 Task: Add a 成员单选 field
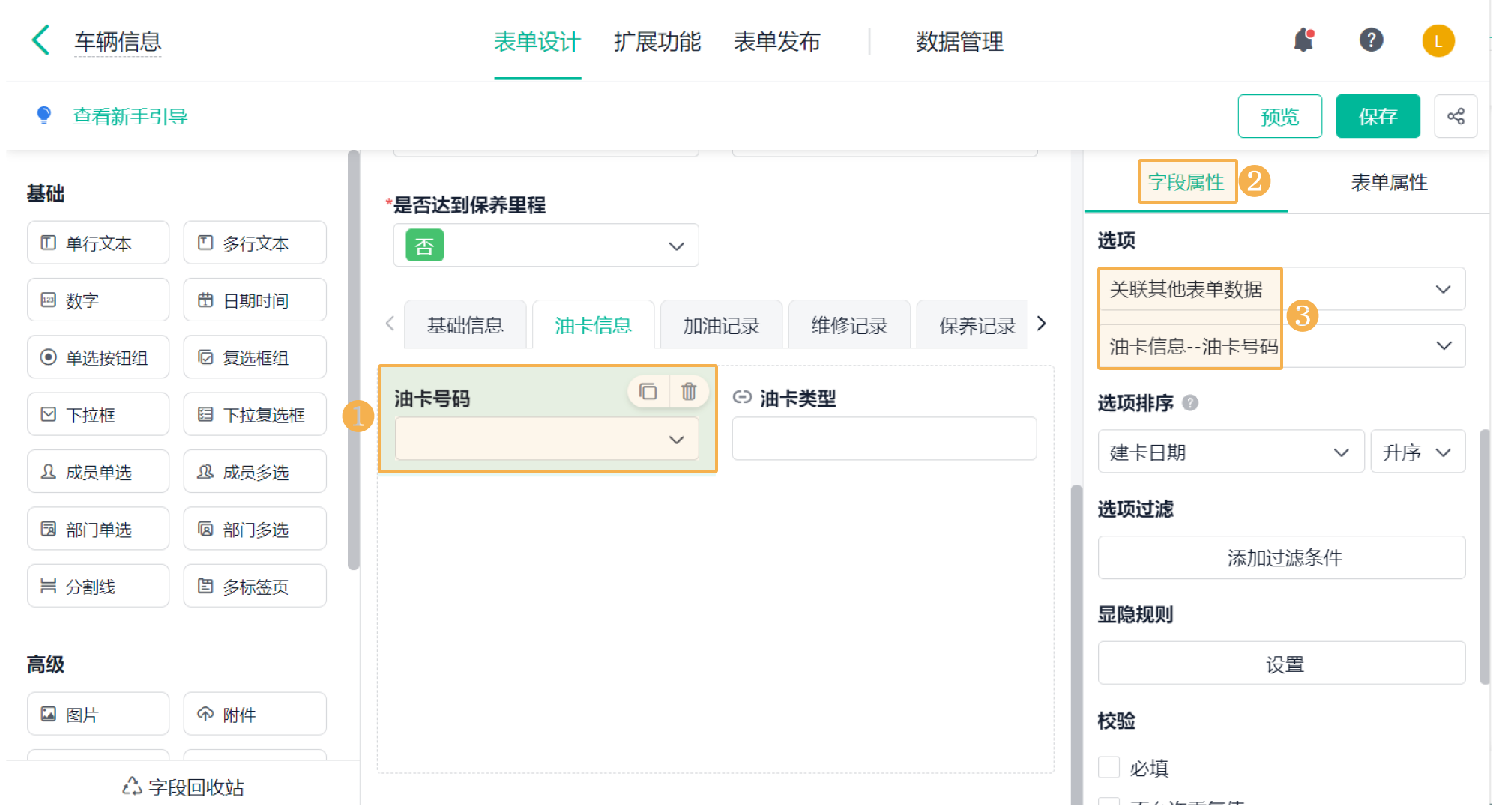coord(98,472)
